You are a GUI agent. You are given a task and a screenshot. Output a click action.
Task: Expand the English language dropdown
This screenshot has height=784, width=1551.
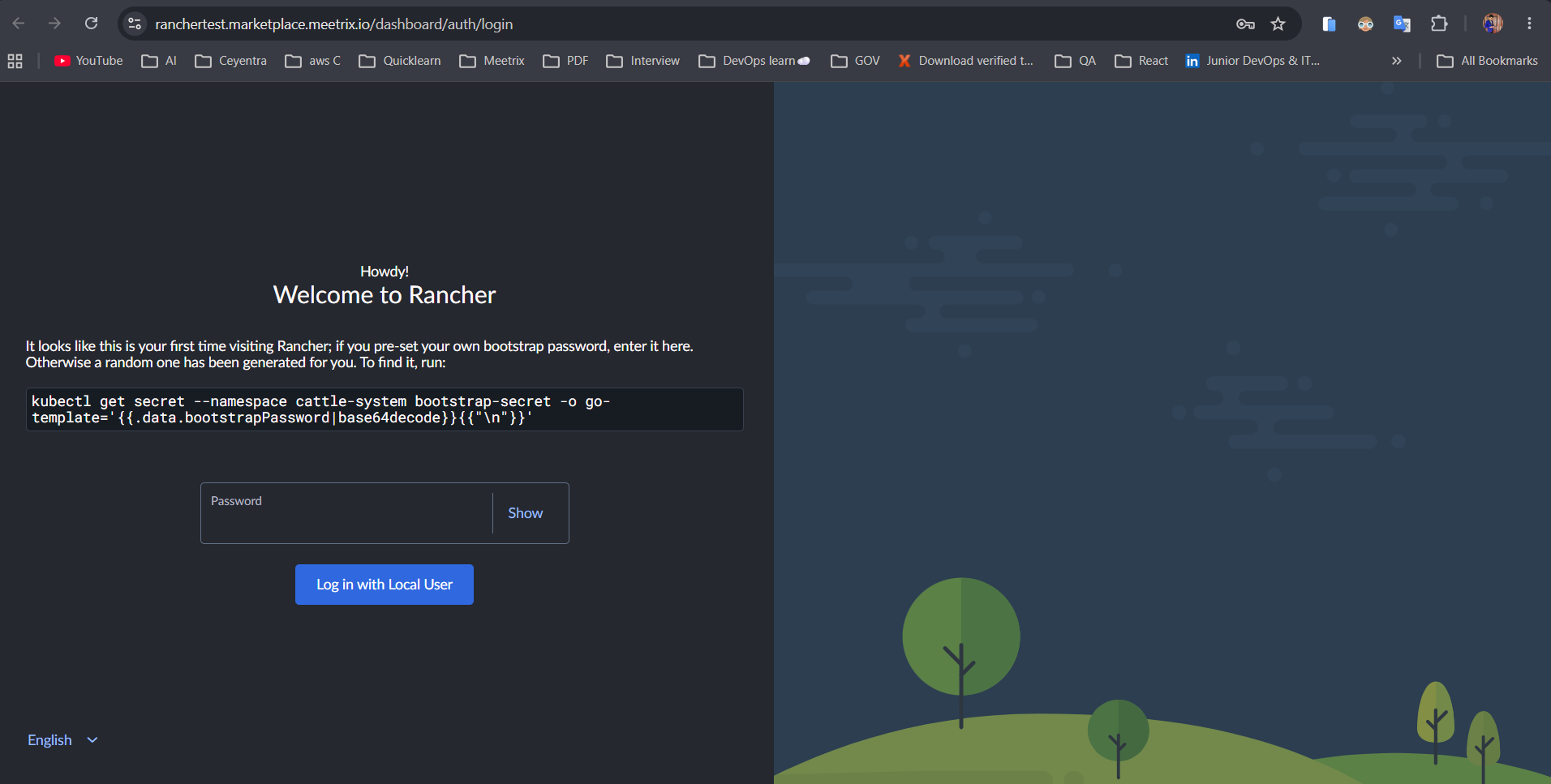tap(62, 740)
